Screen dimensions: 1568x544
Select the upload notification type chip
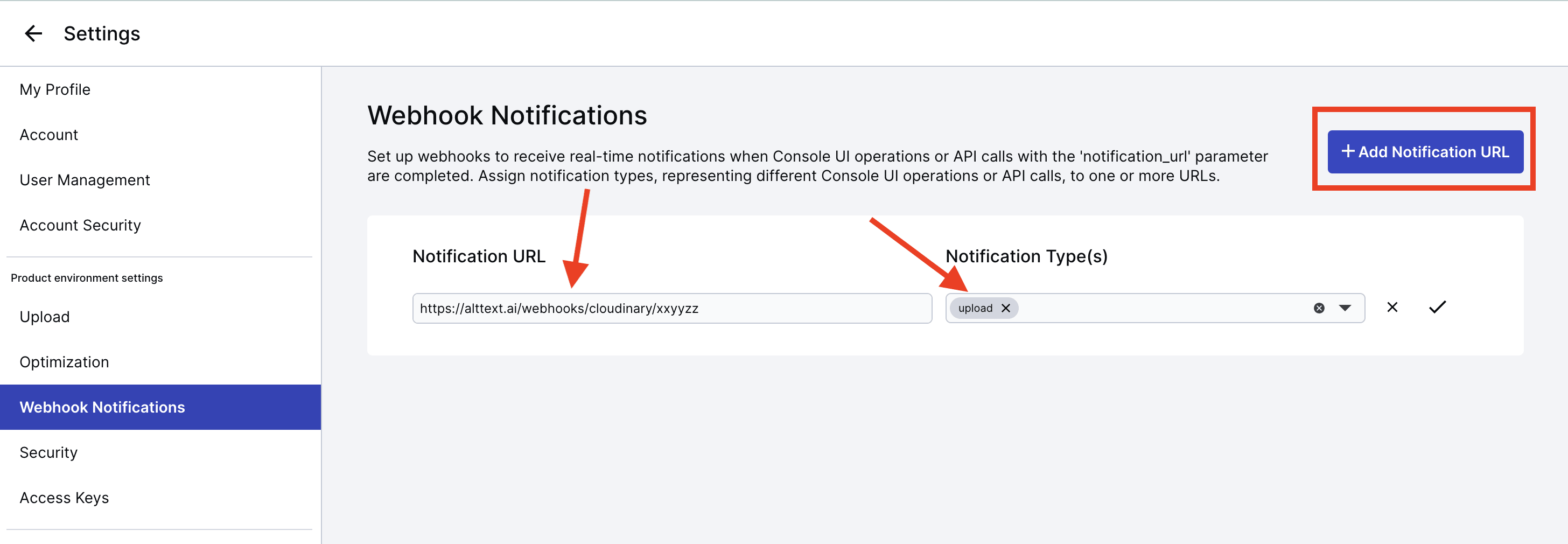coord(975,308)
